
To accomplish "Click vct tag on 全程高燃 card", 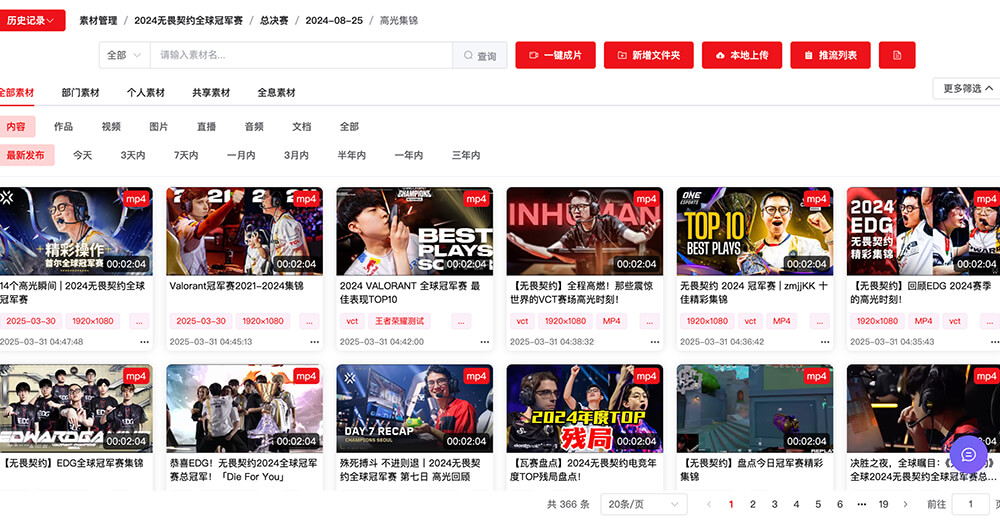I will tap(522, 321).
